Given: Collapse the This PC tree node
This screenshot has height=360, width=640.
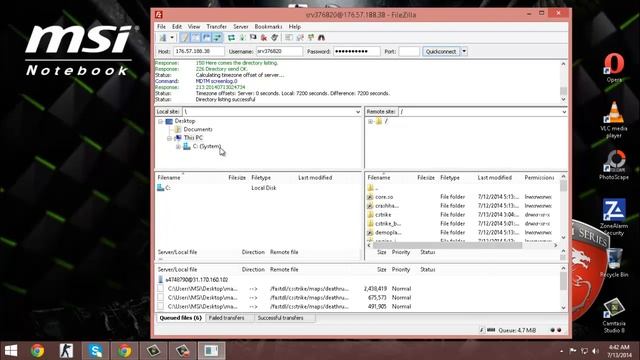Looking at the screenshot, I should click(x=169, y=138).
